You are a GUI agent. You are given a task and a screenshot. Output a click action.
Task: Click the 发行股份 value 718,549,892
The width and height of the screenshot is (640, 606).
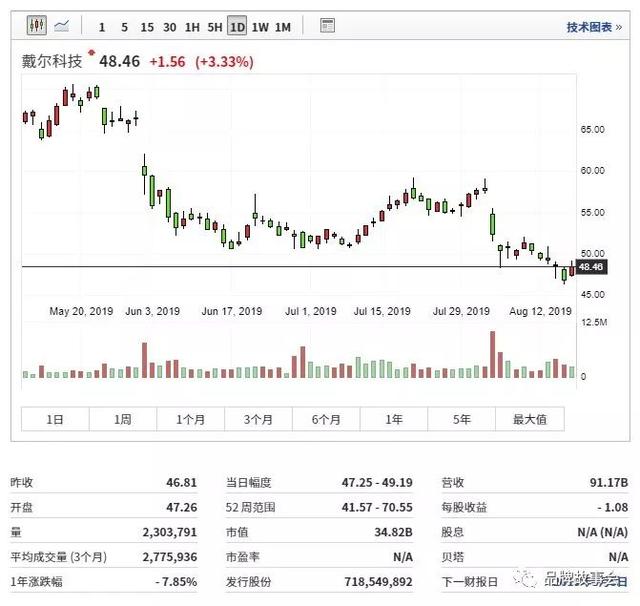378,582
